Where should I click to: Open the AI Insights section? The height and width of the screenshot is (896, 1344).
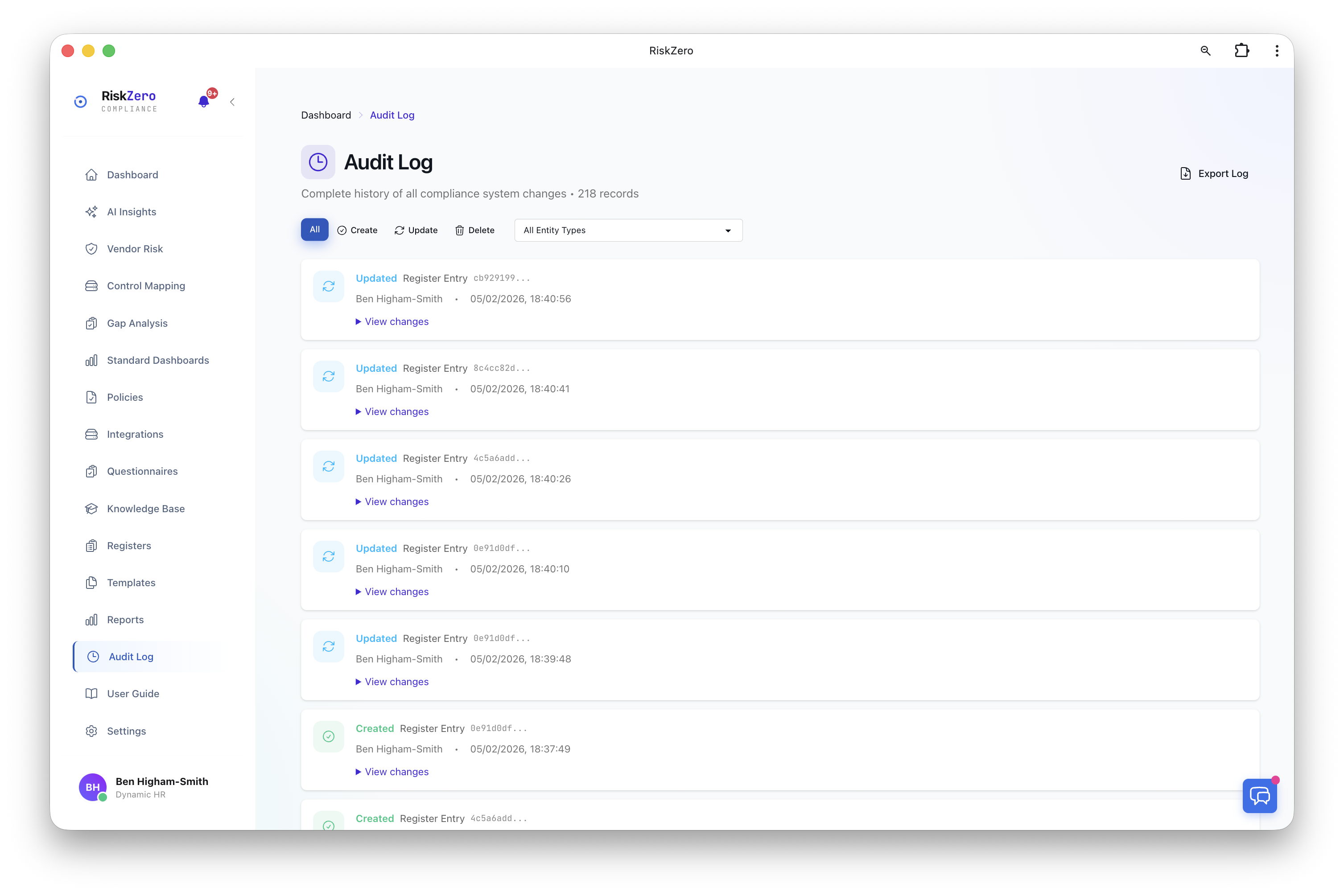131,211
